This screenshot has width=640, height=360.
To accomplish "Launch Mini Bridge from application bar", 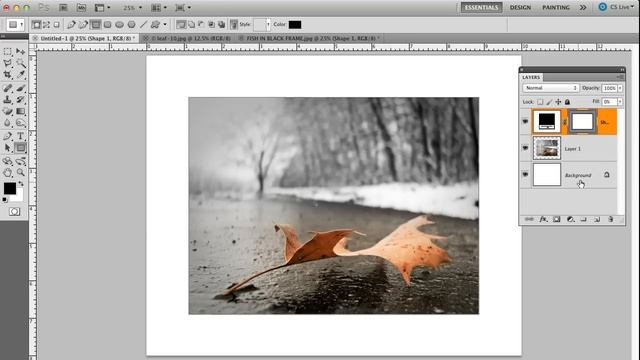I will point(81,7).
